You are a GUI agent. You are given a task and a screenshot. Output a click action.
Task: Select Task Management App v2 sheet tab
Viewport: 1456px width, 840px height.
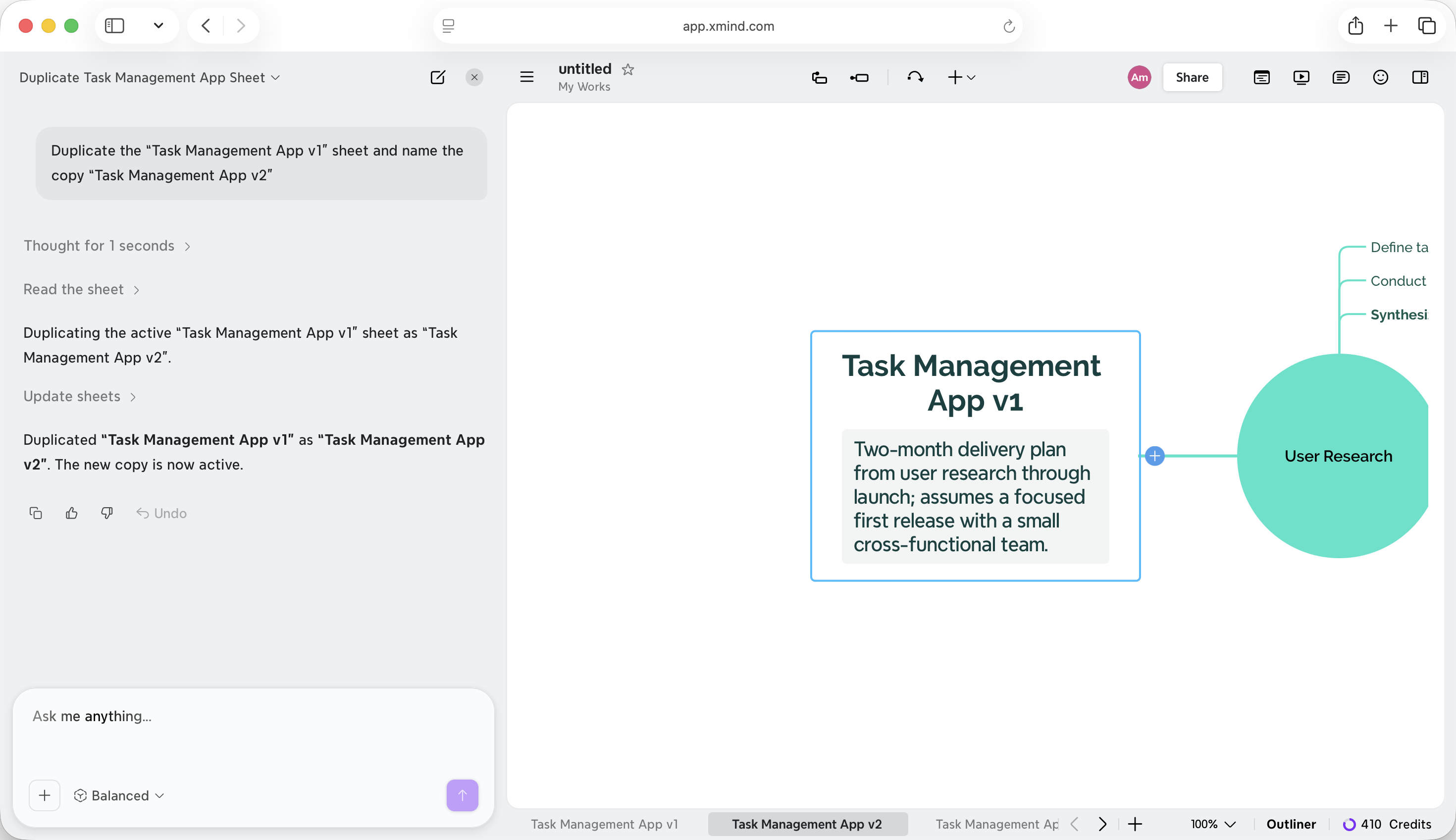tap(807, 824)
